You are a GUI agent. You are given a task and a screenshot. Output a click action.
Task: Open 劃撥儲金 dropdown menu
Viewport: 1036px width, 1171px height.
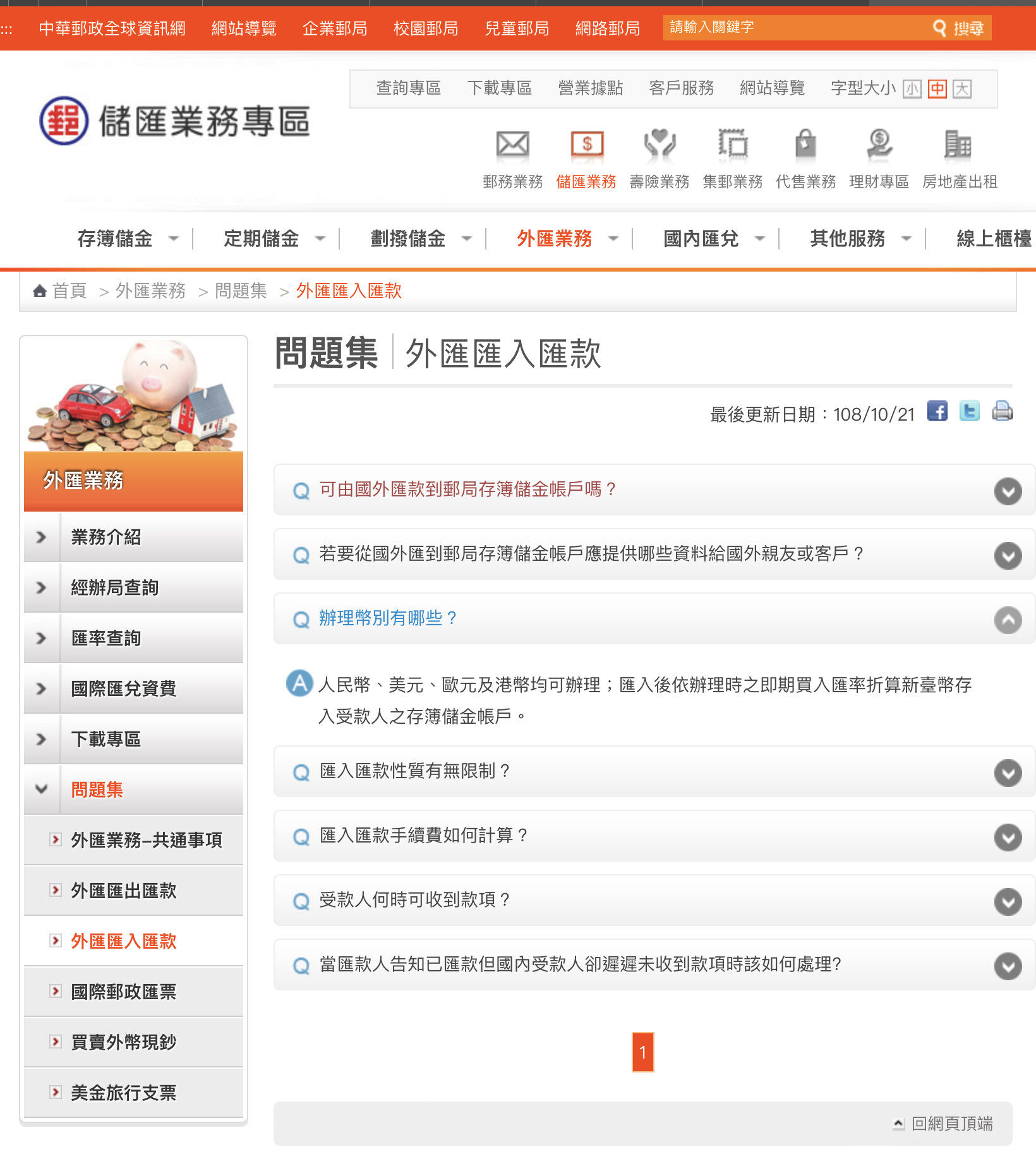click(x=421, y=239)
